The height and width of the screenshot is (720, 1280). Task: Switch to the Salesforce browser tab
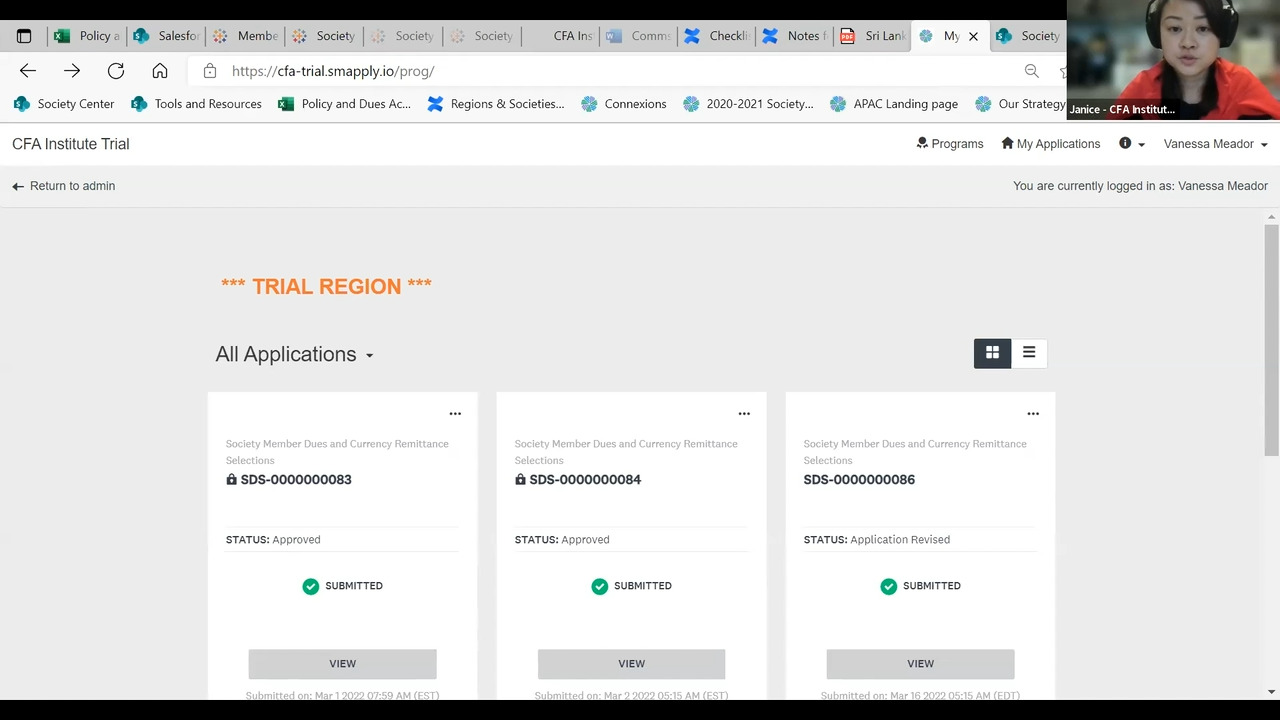166,36
